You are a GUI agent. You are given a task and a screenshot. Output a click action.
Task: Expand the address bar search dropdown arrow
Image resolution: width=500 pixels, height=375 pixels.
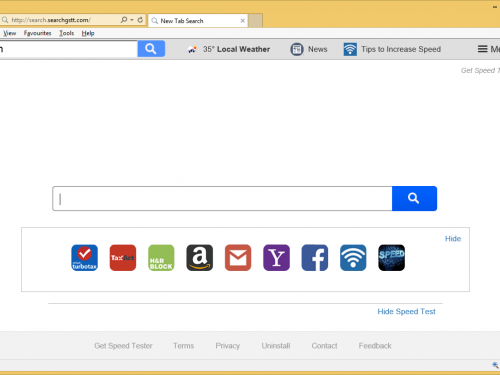132,20
